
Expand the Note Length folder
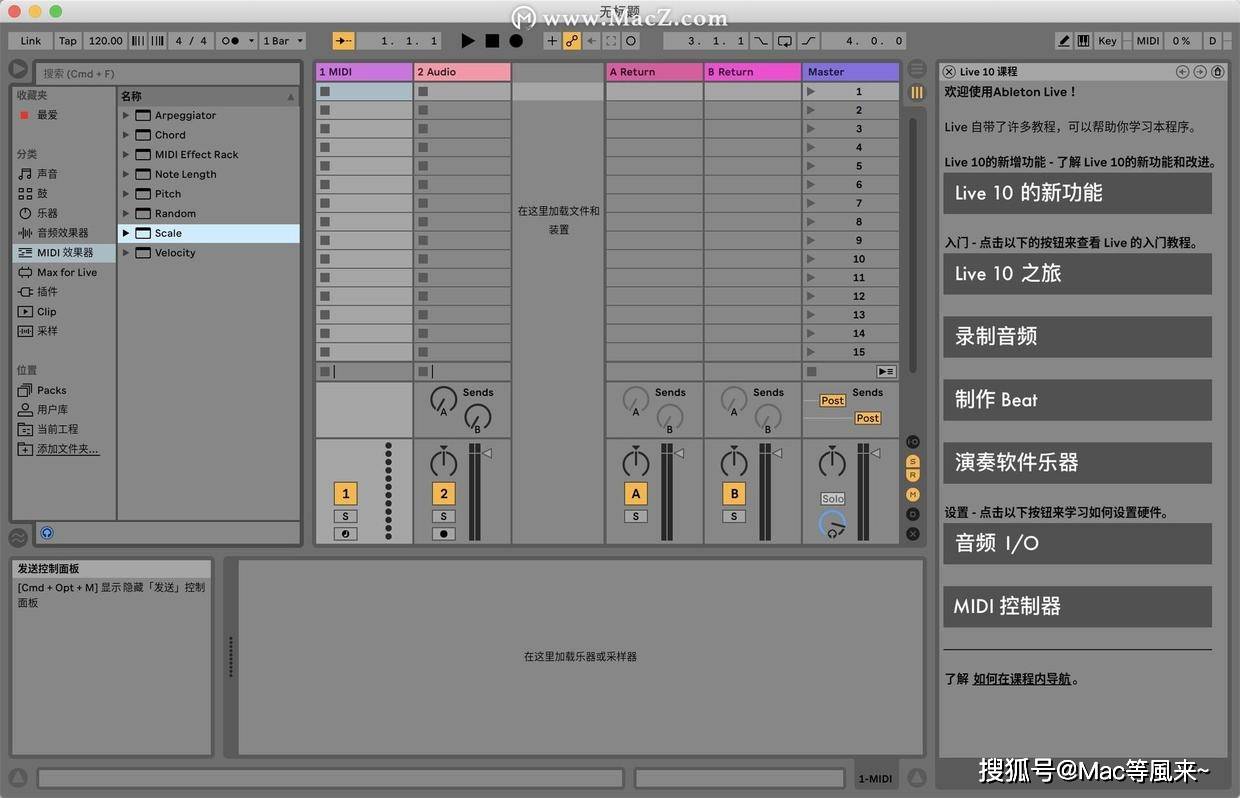[x=126, y=174]
